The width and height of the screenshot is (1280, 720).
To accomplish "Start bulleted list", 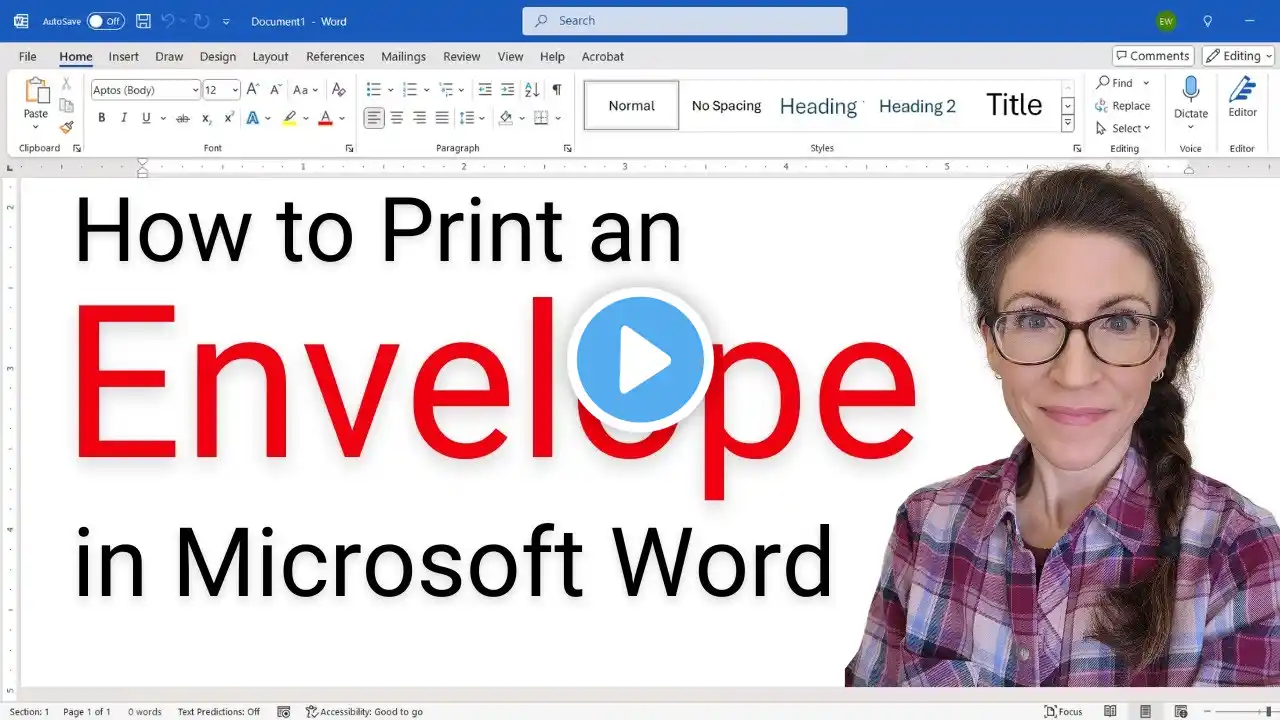I will pyautogui.click(x=373, y=90).
